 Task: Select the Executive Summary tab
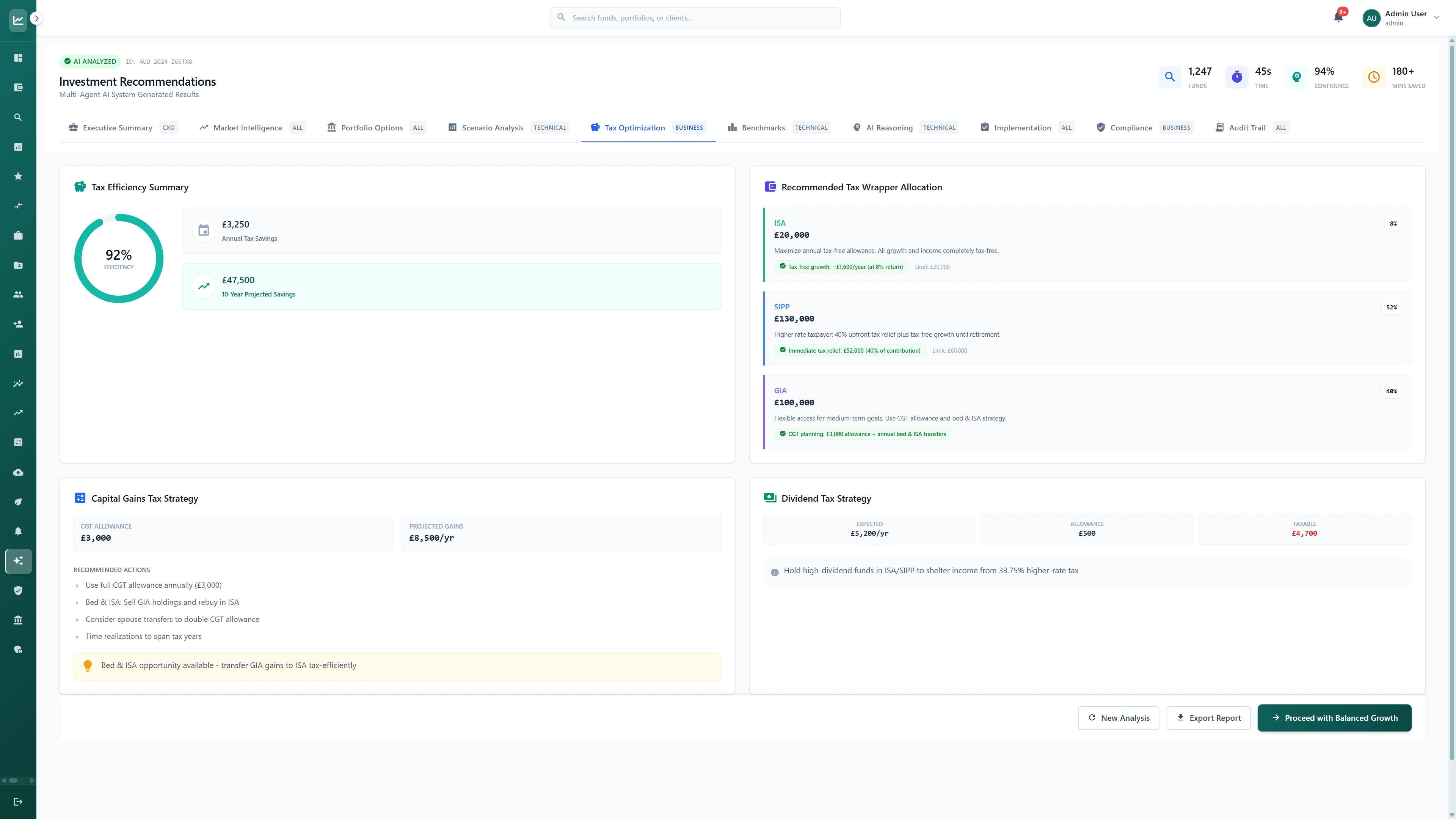tap(117, 128)
